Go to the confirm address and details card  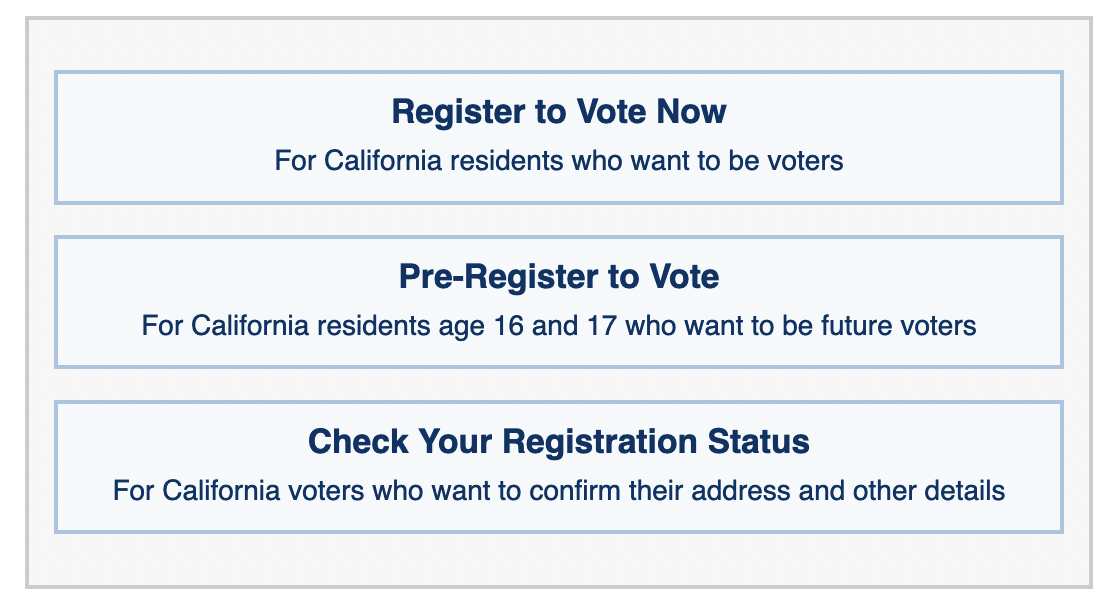click(558, 467)
